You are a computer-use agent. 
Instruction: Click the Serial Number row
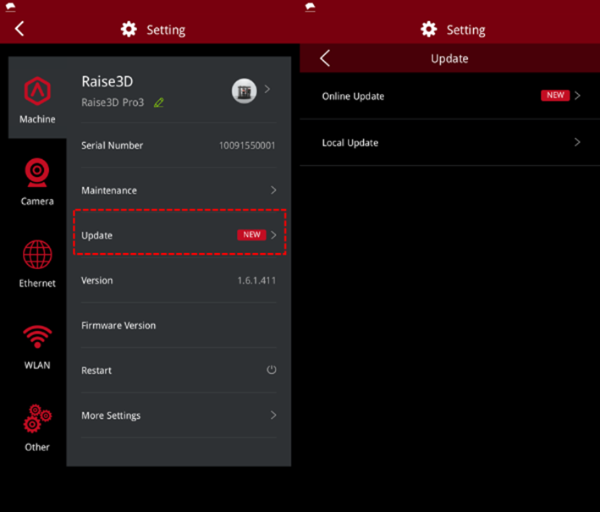(x=178, y=145)
